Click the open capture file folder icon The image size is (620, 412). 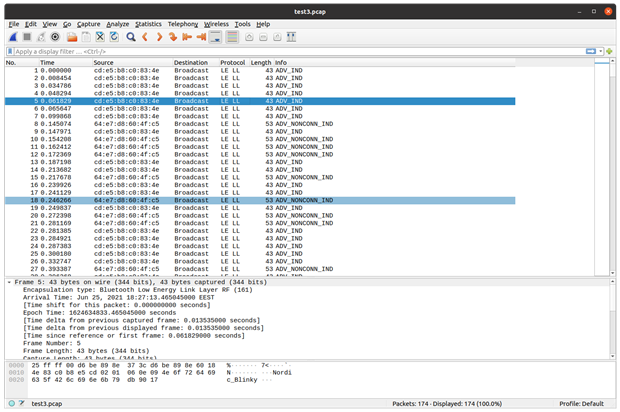72,37
